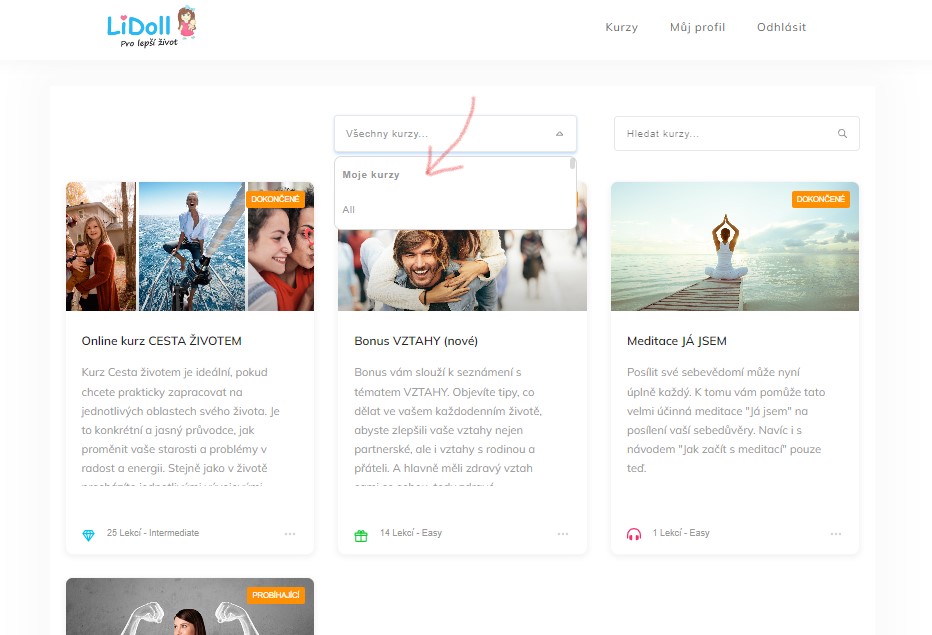Viewport: 932px width, 635px height.
Task: Select the Moje kurzy option
Action: (x=371, y=175)
